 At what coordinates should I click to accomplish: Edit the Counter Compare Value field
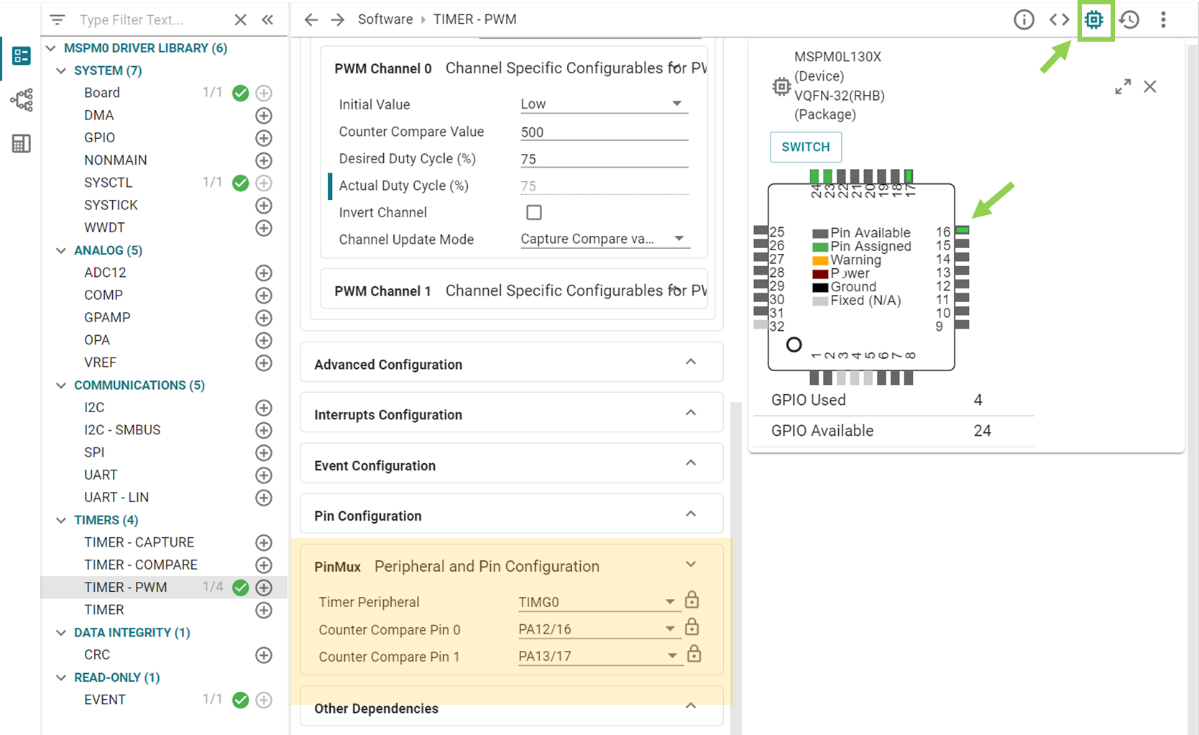(603, 132)
